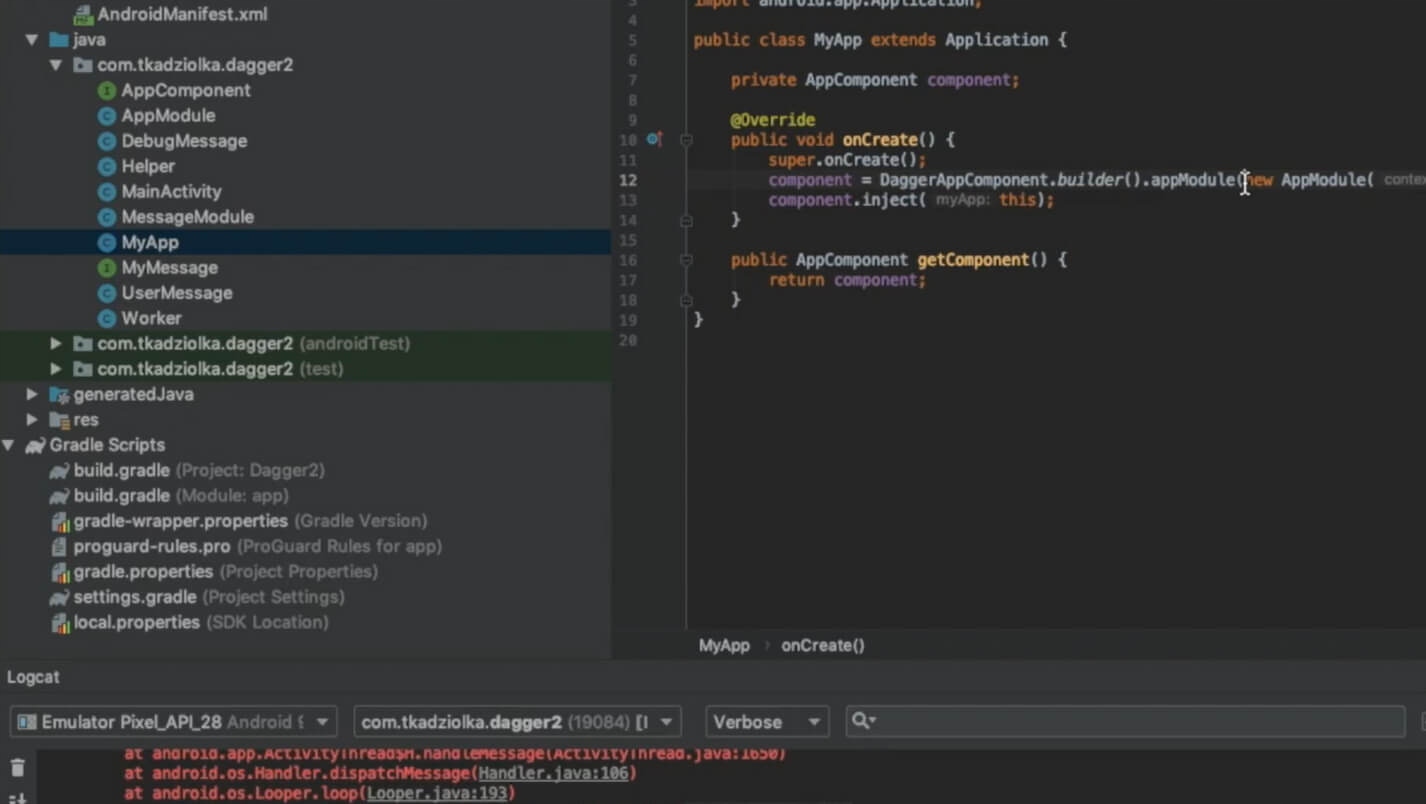This screenshot has width=1426, height=804.
Task: Collapse the Gradle Scripts section
Action: point(9,445)
